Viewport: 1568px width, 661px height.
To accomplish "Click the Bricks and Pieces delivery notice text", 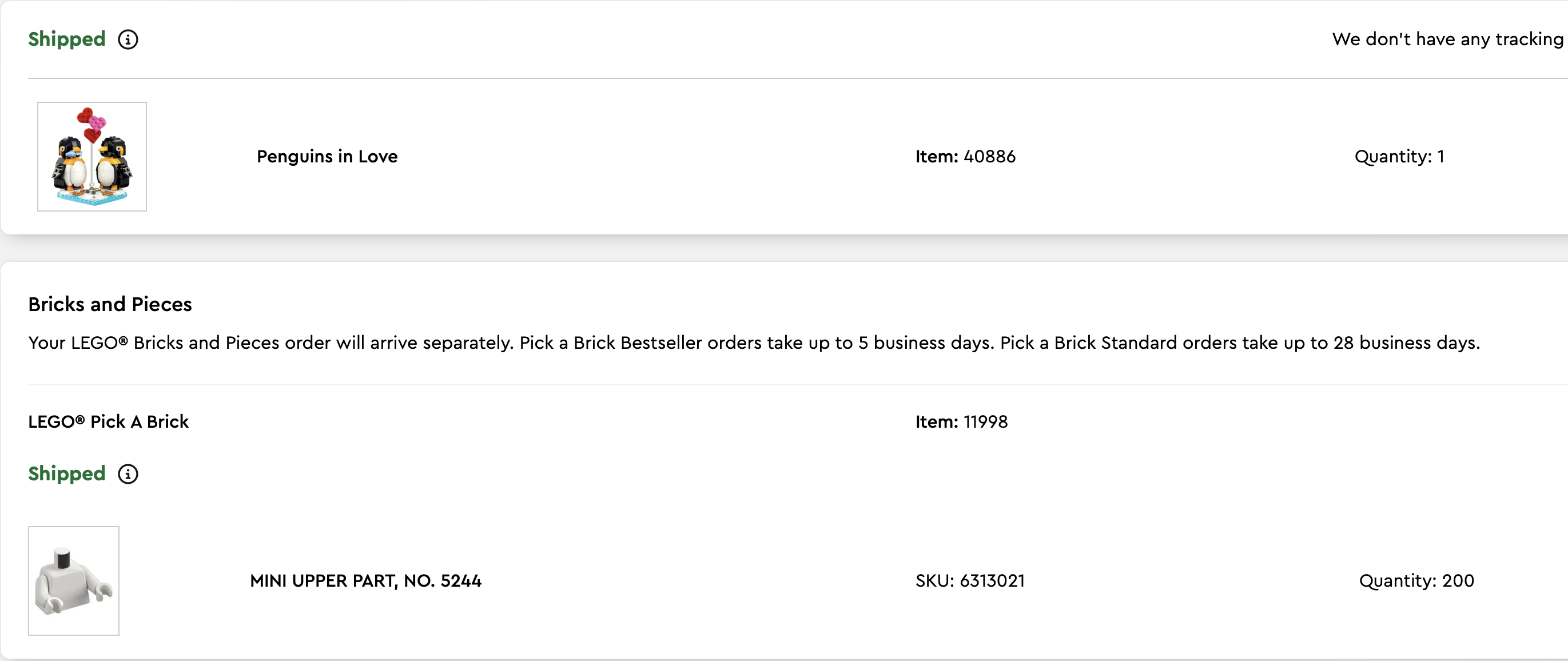I will pyautogui.click(x=754, y=343).
